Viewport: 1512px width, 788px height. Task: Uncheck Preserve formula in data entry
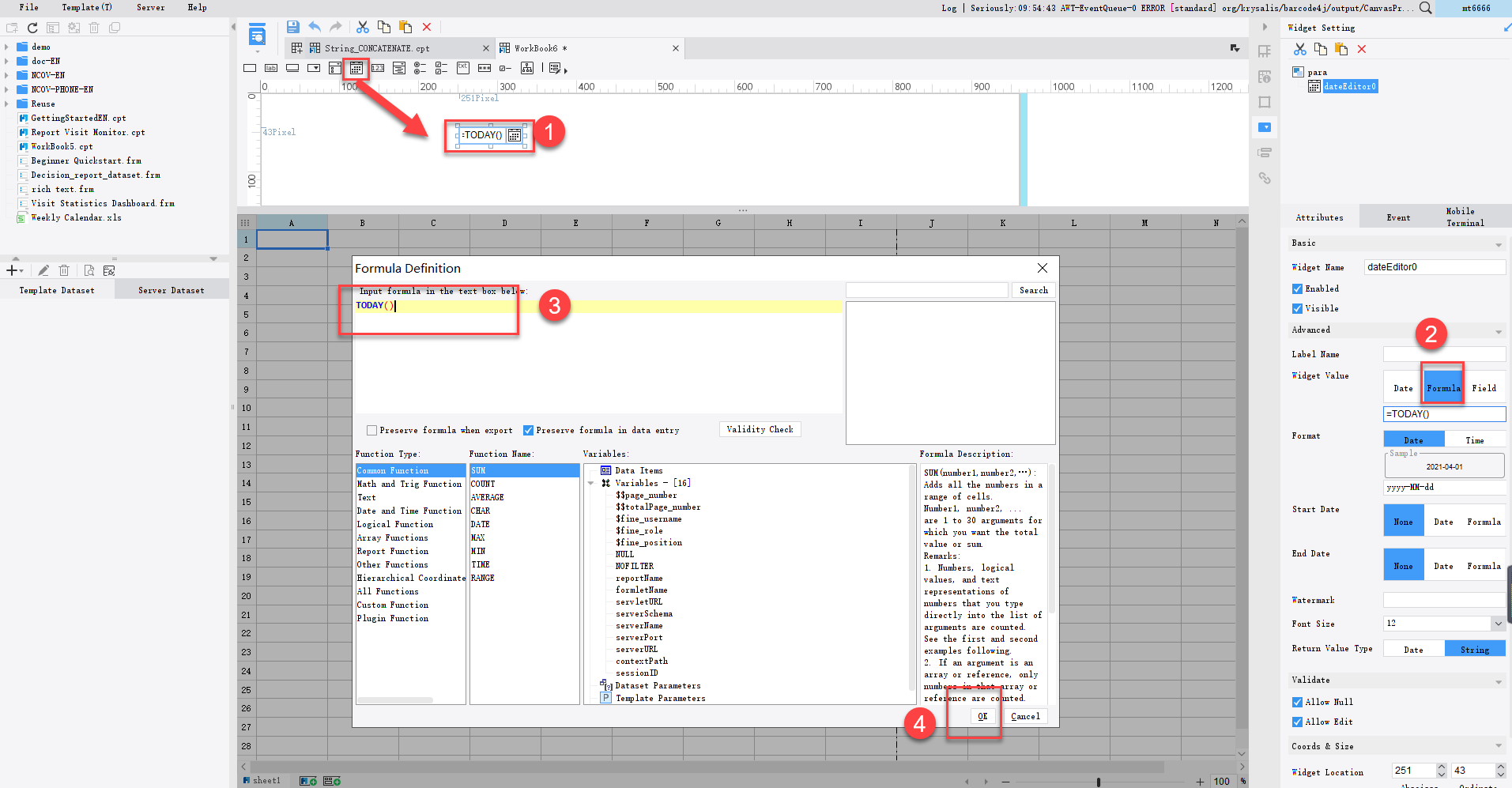[528, 430]
